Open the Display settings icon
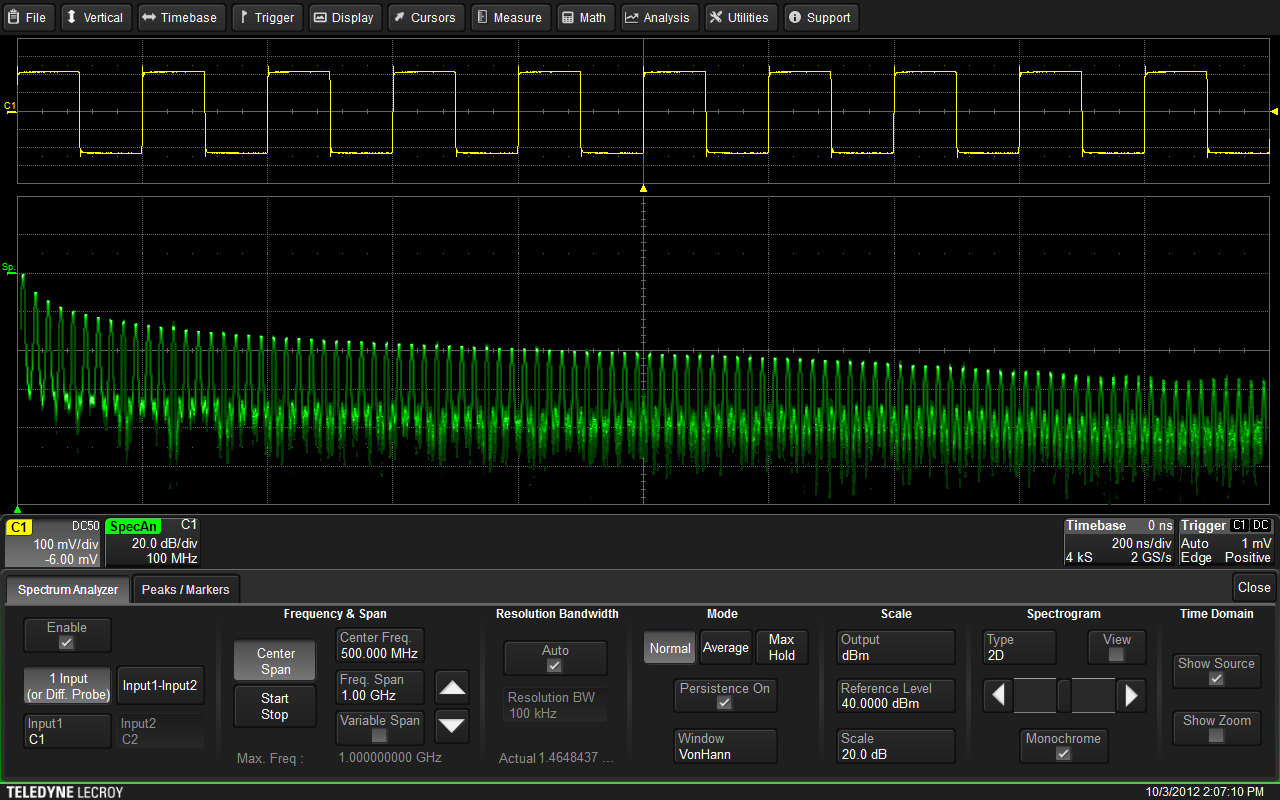Screen dimensions: 1280x800 (321, 17)
